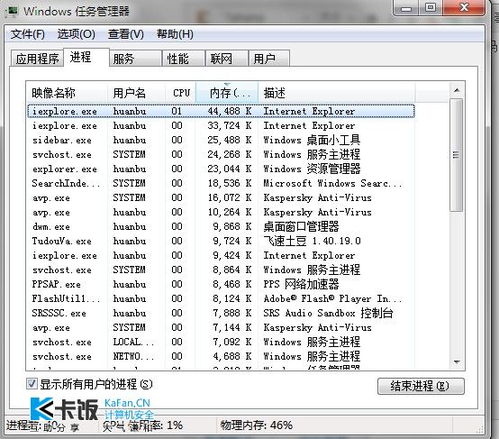Image resolution: width=499 pixels, height=439 pixels.
Task: Click the scrollbar up arrow
Action: 457,90
